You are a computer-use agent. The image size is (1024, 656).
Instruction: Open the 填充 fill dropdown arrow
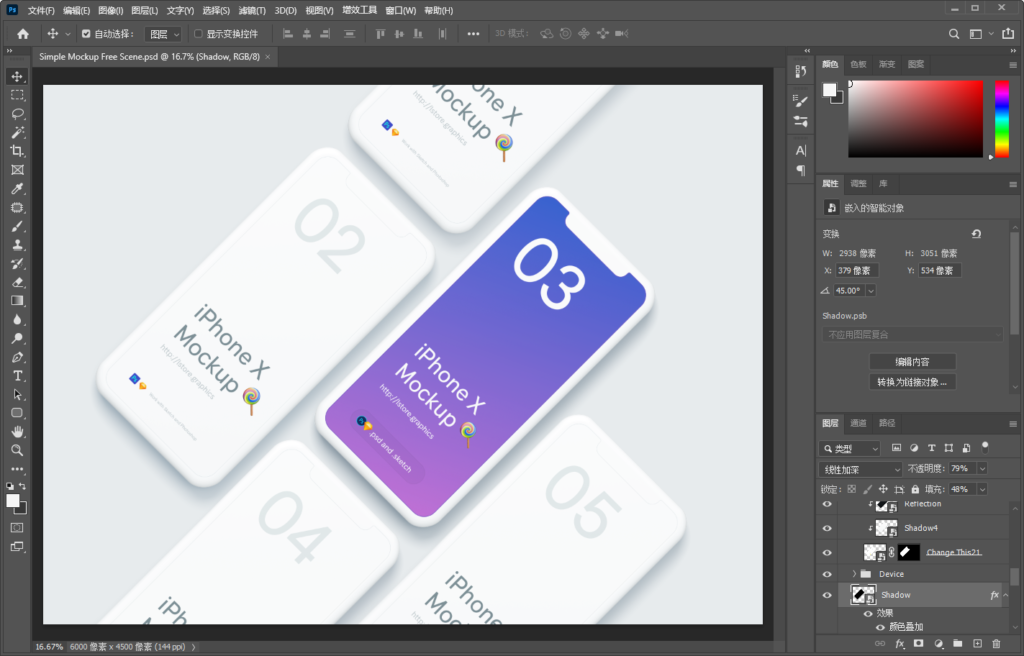[982, 489]
